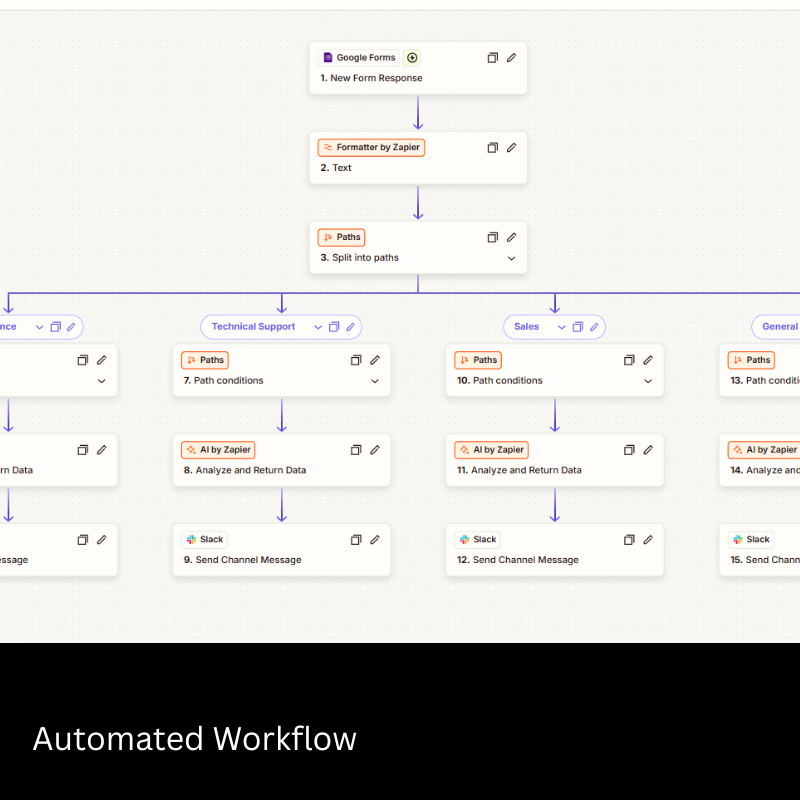Rename the leftmost partially visible path
Image resolution: width=800 pixels, height=800 pixels.
(71, 327)
